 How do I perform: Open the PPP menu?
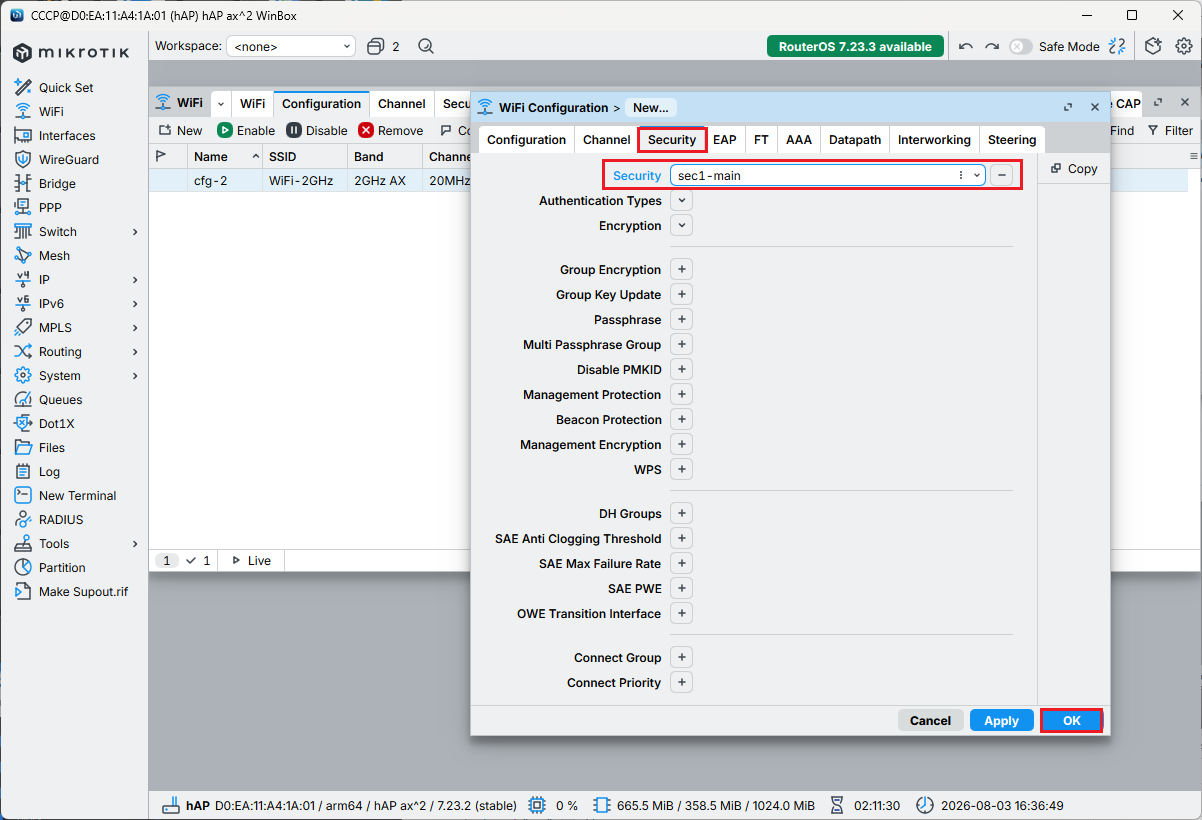pyautogui.click(x=52, y=207)
